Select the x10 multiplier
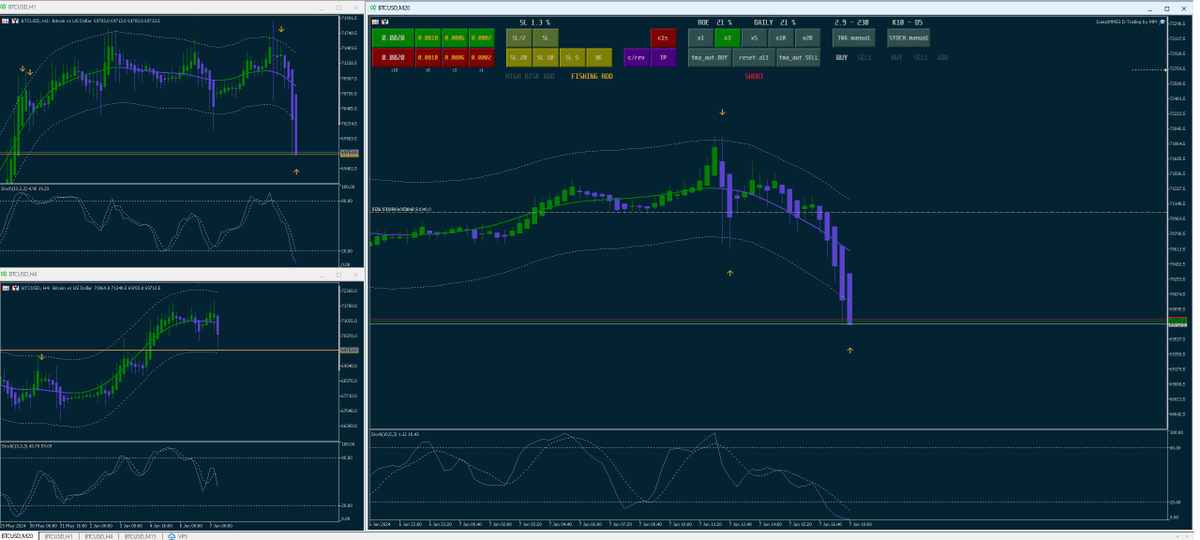The image size is (1200, 540). [781, 38]
